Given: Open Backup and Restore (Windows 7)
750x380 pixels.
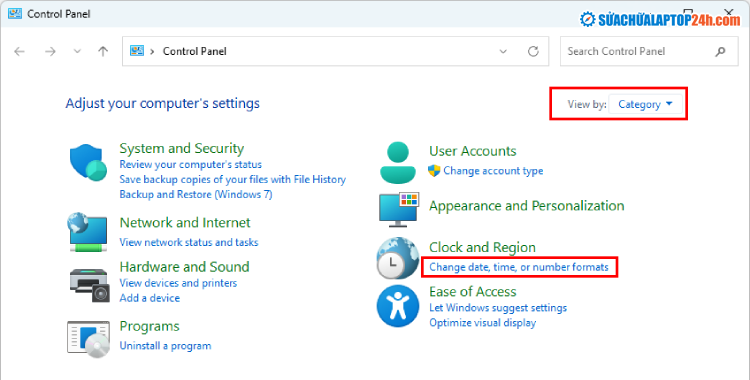Looking at the screenshot, I should (196, 194).
